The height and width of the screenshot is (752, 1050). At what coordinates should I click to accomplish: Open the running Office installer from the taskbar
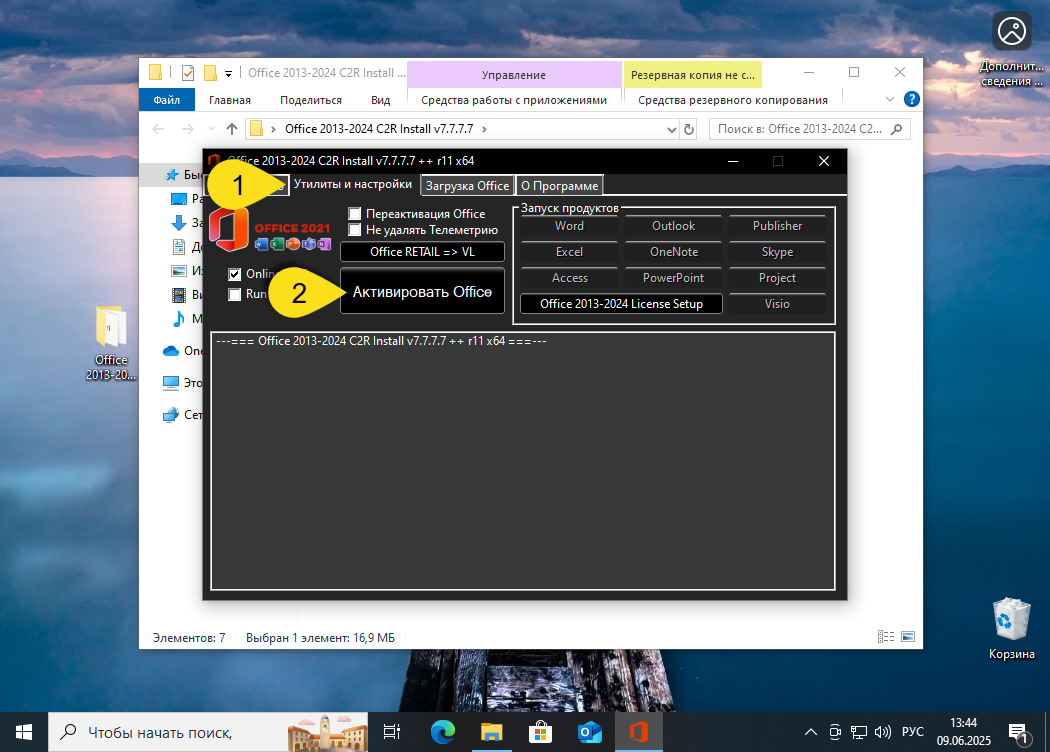coord(638,732)
